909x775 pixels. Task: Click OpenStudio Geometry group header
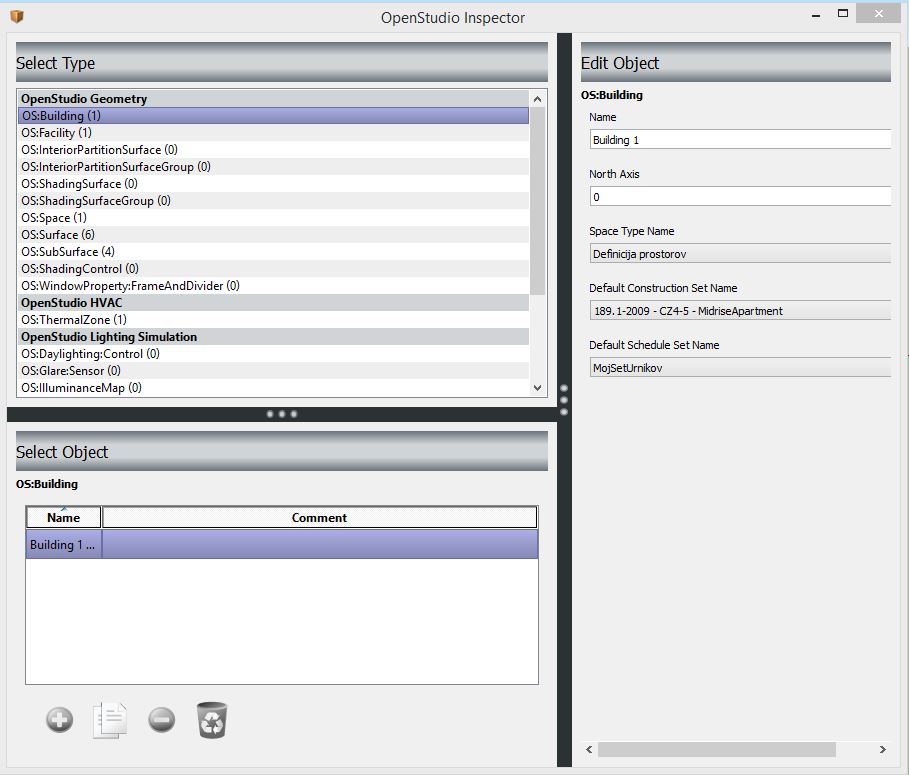(274, 99)
